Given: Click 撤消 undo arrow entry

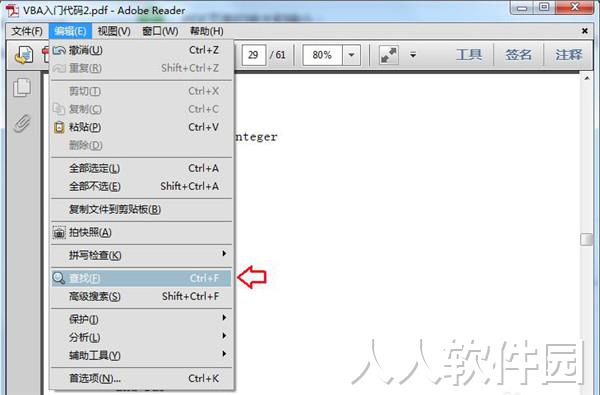Looking at the screenshot, I should pos(142,50).
